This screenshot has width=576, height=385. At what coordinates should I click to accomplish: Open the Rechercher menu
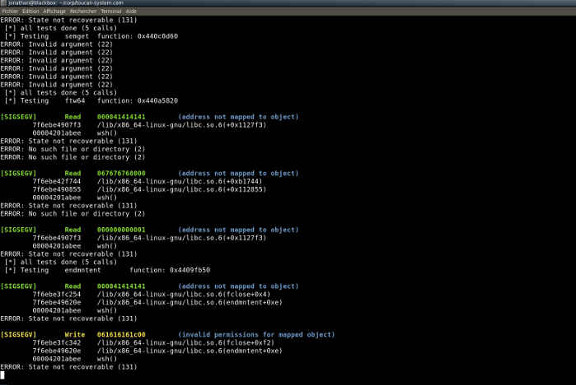coord(83,11)
